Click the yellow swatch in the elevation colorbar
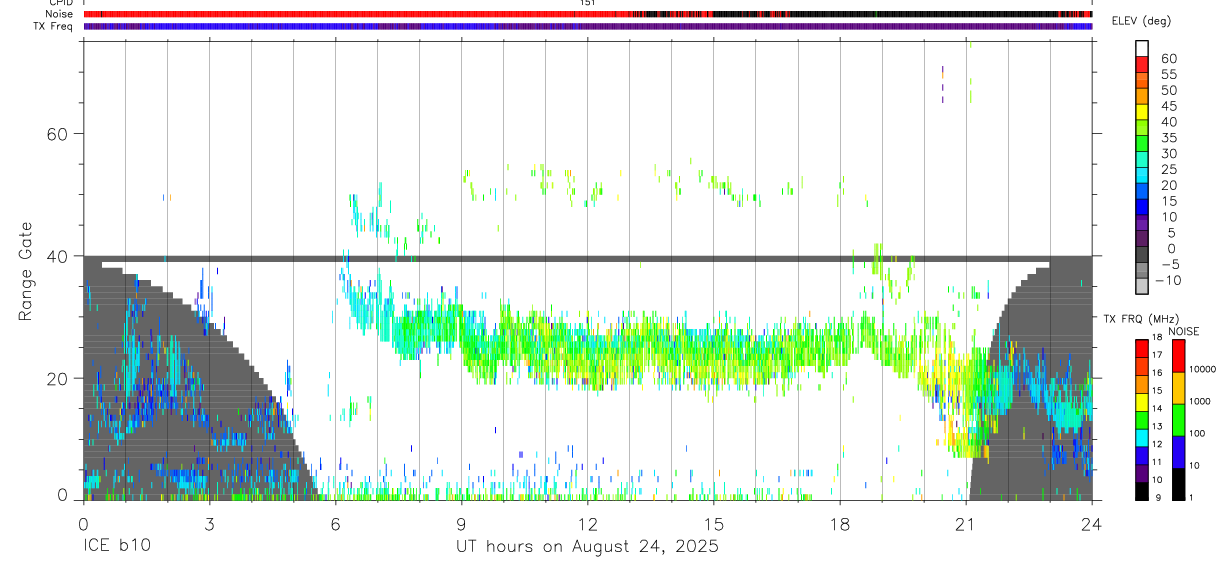 (1142, 112)
